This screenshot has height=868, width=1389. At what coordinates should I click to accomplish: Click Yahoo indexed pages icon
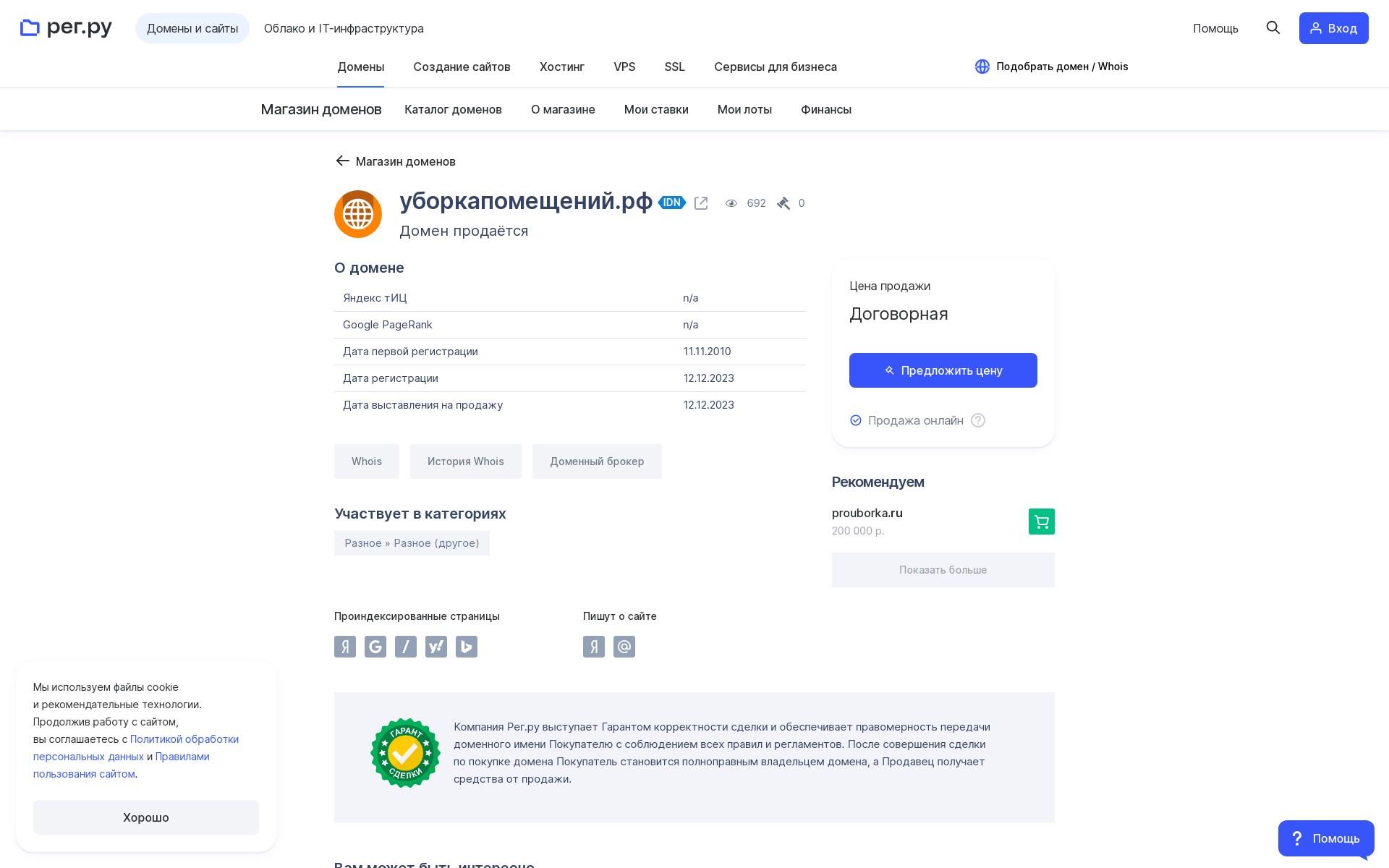(436, 647)
